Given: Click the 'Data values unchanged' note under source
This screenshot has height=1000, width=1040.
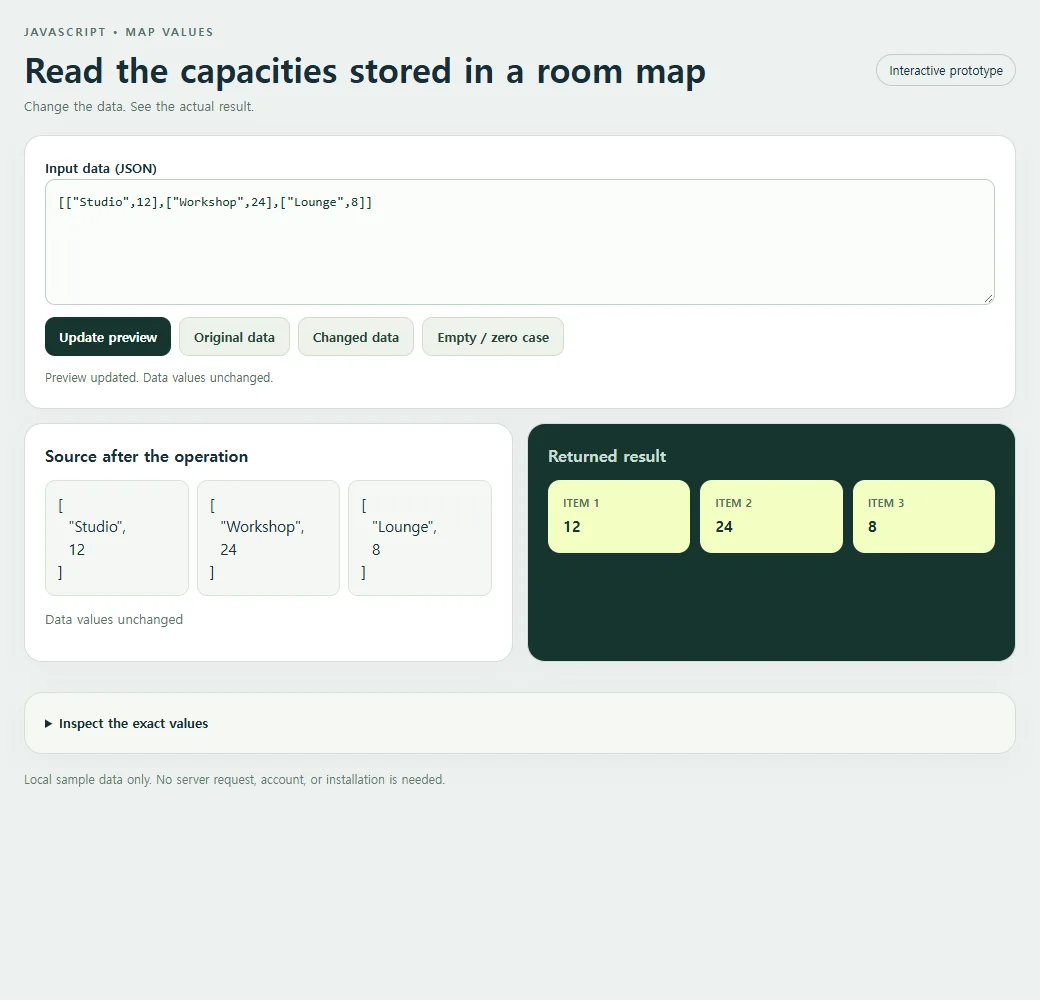Looking at the screenshot, I should tap(114, 619).
